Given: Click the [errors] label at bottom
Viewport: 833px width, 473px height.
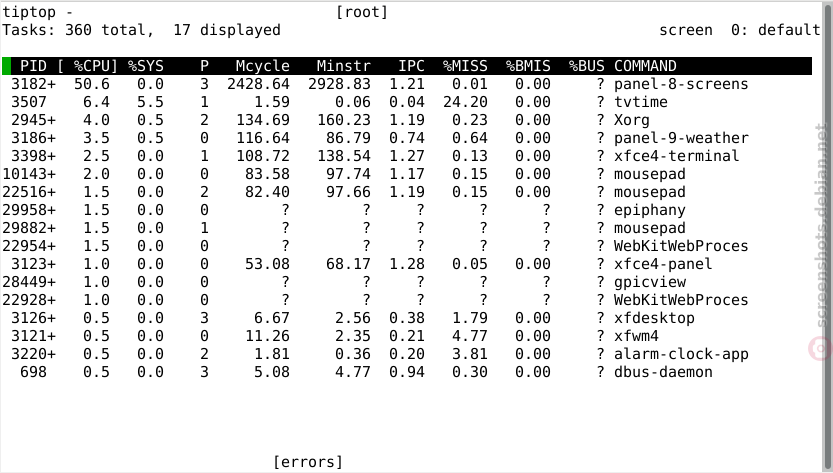Looking at the screenshot, I should click(308, 462).
